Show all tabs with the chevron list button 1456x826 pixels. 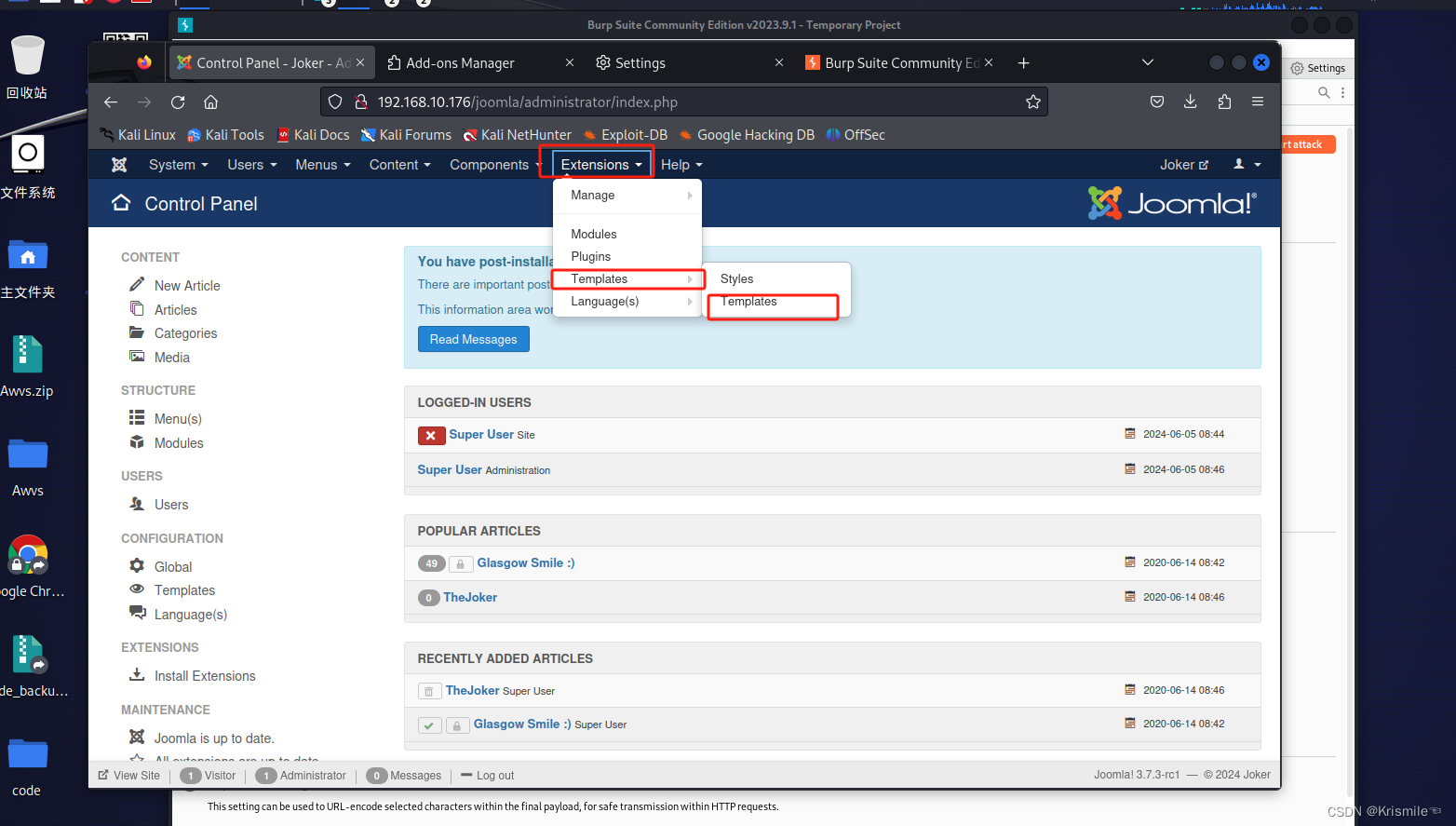[1148, 63]
